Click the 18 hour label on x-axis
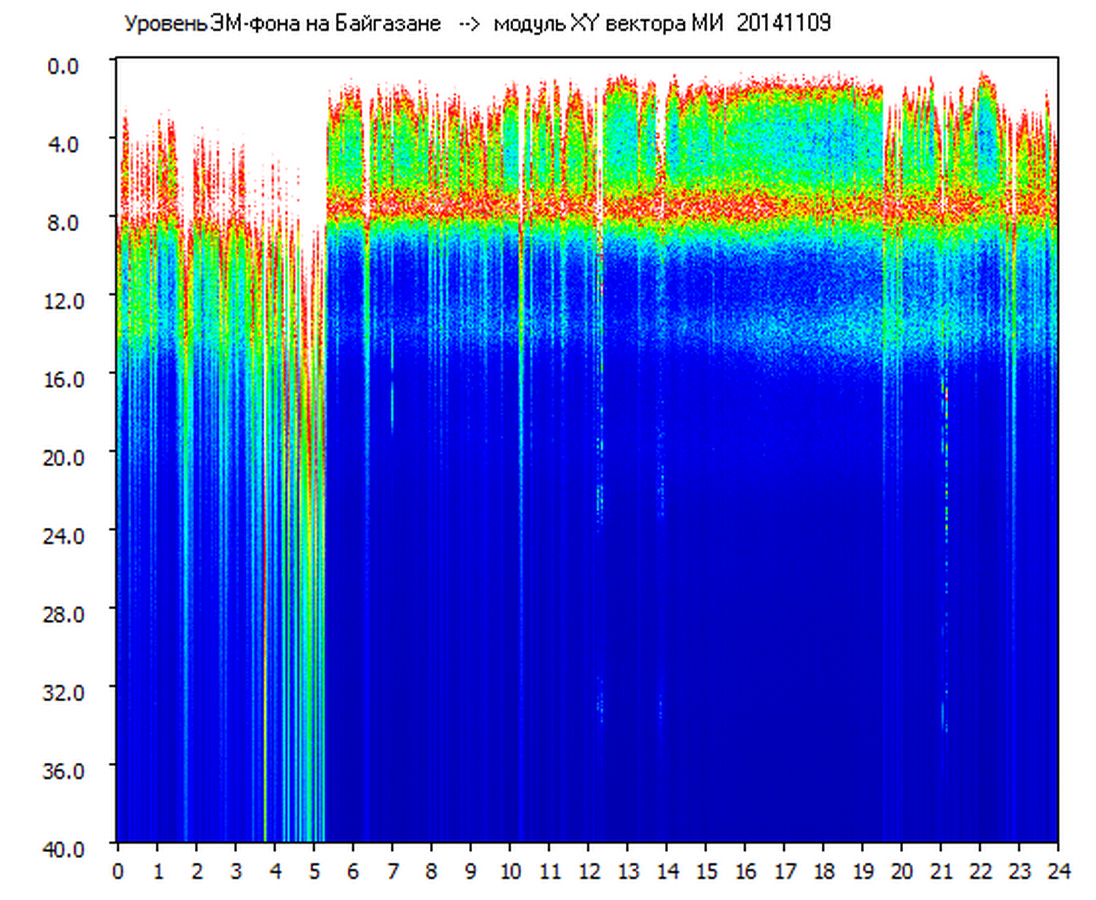Screen dimensions: 1096x900 pos(823,871)
